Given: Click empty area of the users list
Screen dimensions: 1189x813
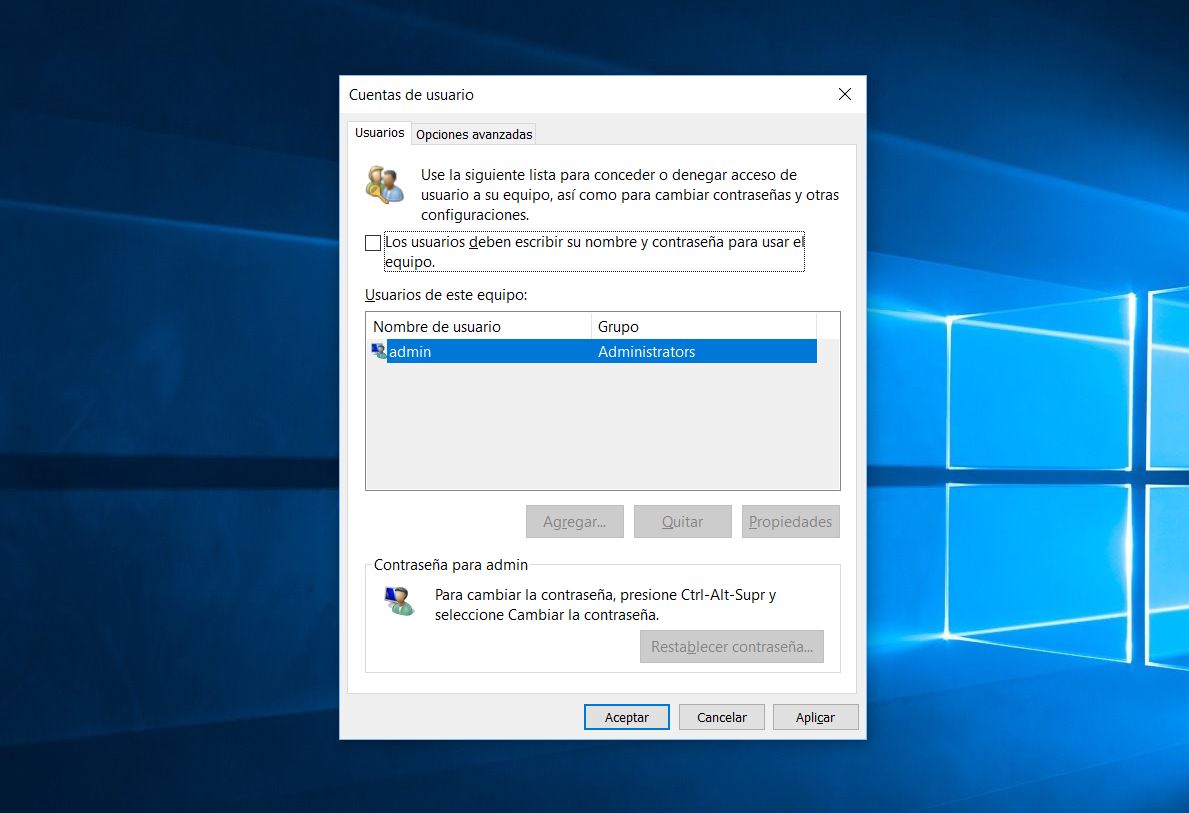Looking at the screenshot, I should [600, 430].
